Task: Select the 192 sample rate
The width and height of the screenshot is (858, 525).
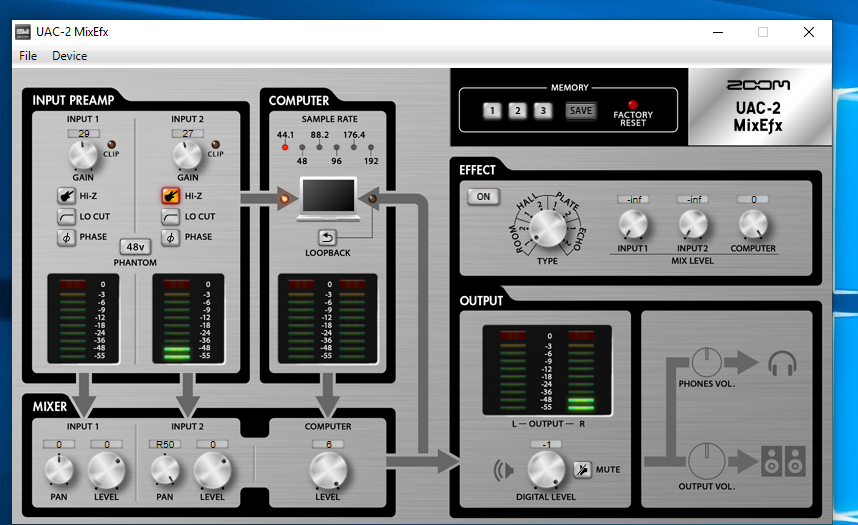Action: 371,147
